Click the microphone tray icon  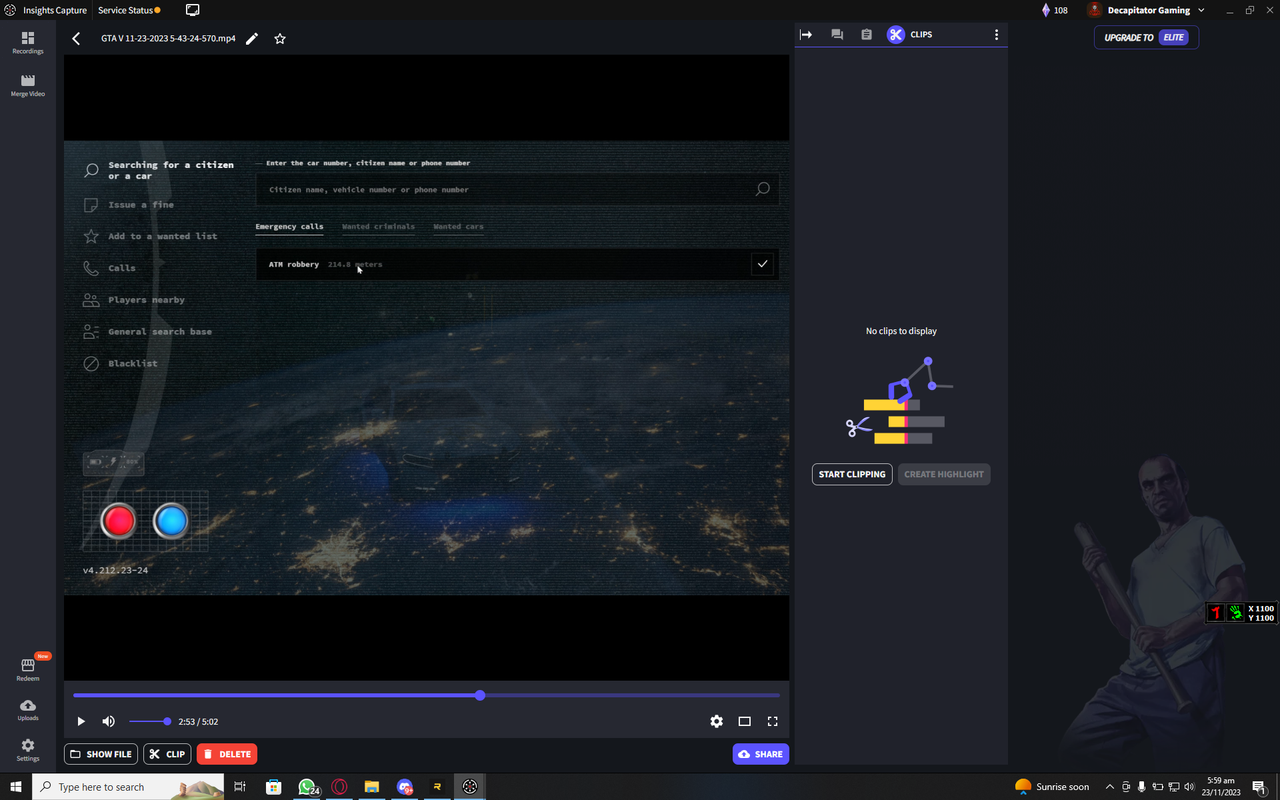[x=1141, y=787]
